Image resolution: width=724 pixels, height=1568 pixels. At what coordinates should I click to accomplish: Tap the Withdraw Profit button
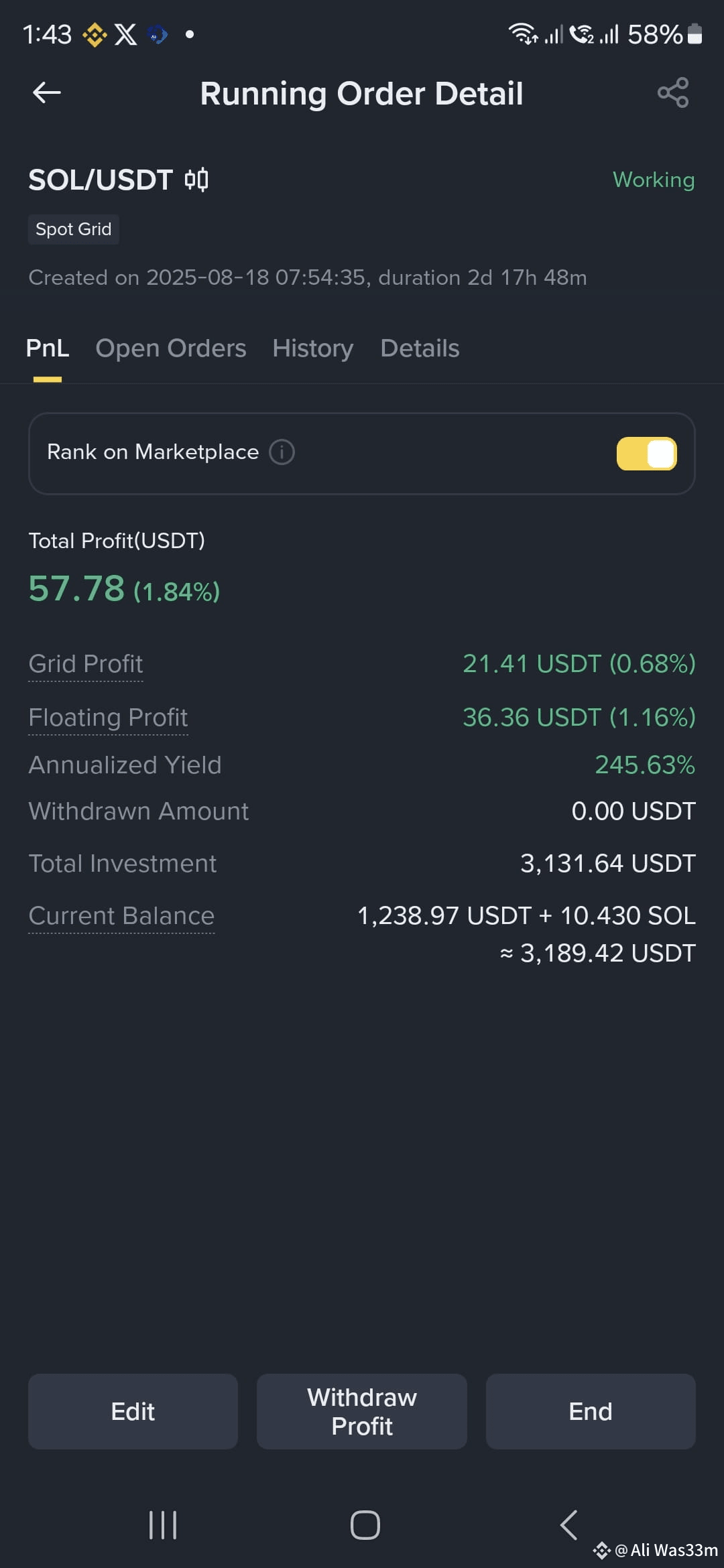tap(362, 1411)
